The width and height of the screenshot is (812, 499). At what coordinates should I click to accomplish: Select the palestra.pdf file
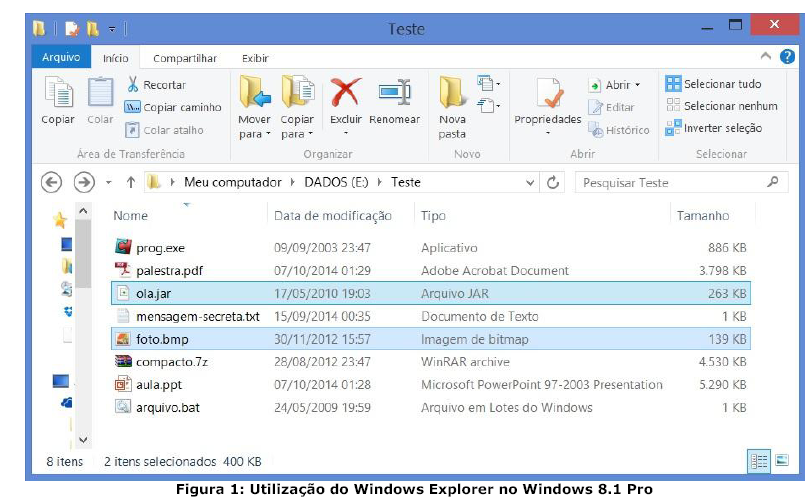(169, 270)
